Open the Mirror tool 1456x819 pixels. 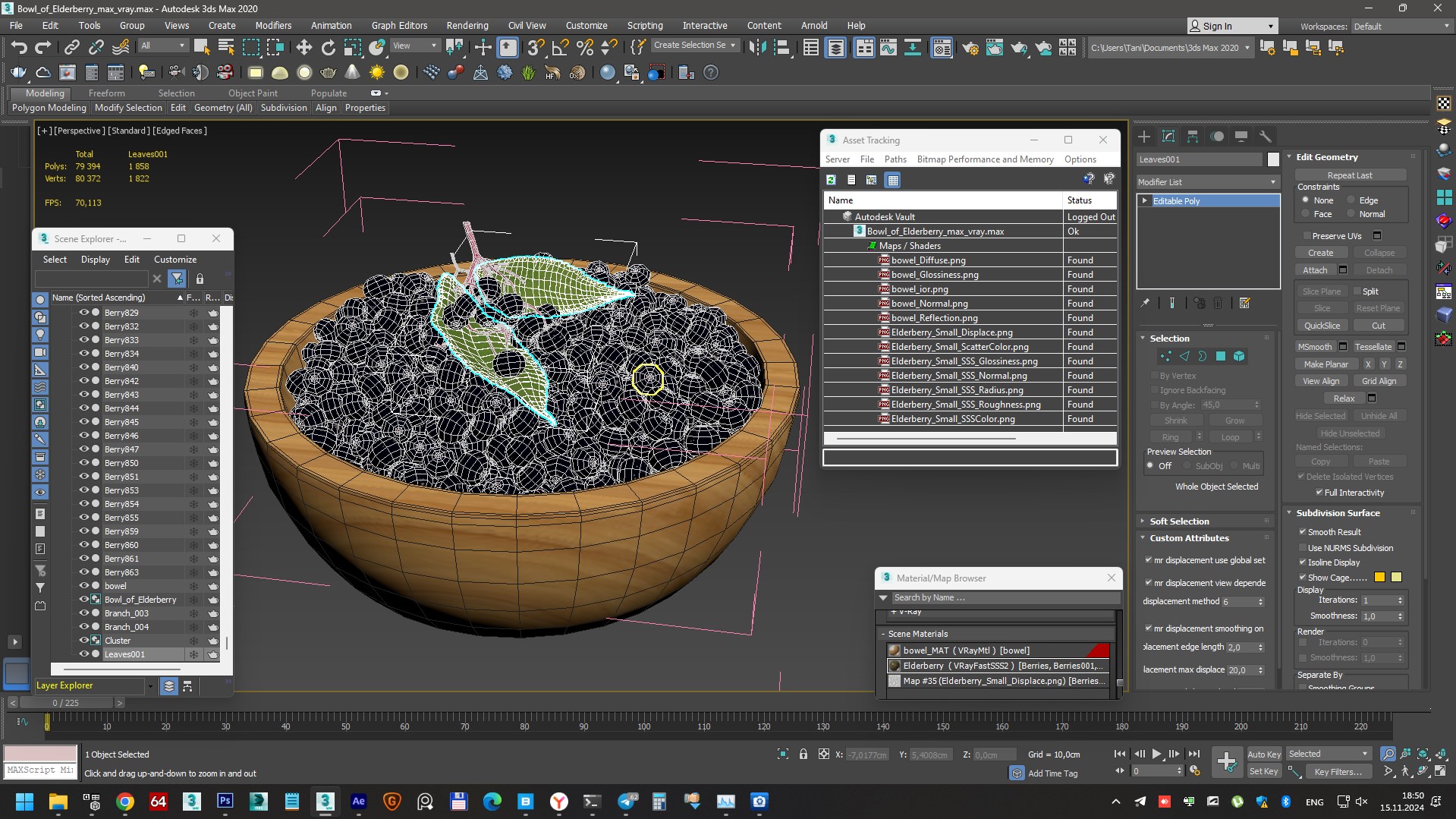[x=756, y=47]
